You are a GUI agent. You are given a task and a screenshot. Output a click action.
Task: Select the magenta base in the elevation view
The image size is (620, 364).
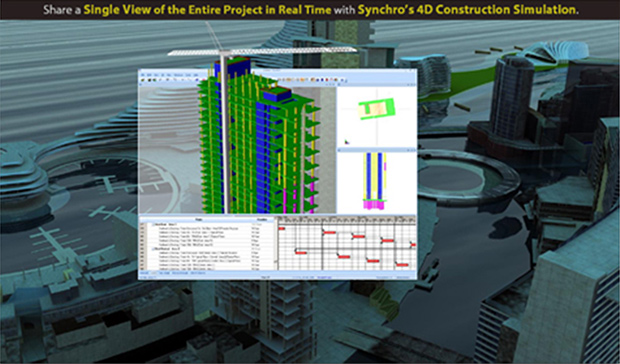pyautogui.click(x=374, y=204)
